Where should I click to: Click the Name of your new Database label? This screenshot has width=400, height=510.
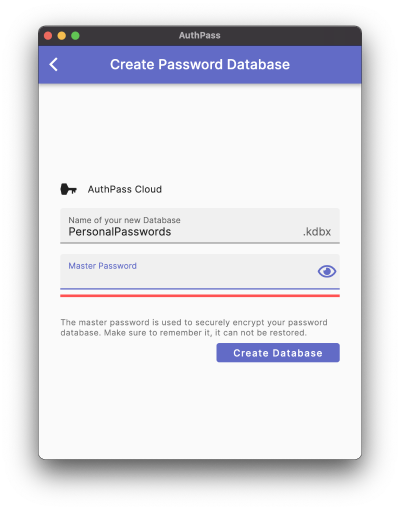[124, 220]
